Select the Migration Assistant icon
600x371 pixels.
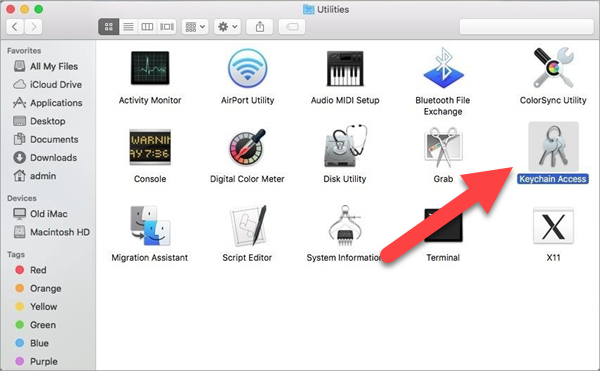pos(150,226)
